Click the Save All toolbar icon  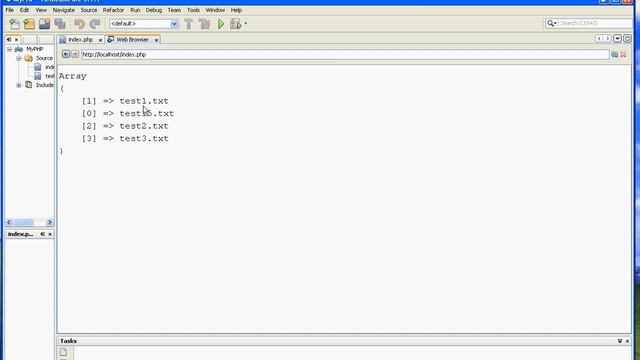[60, 24]
